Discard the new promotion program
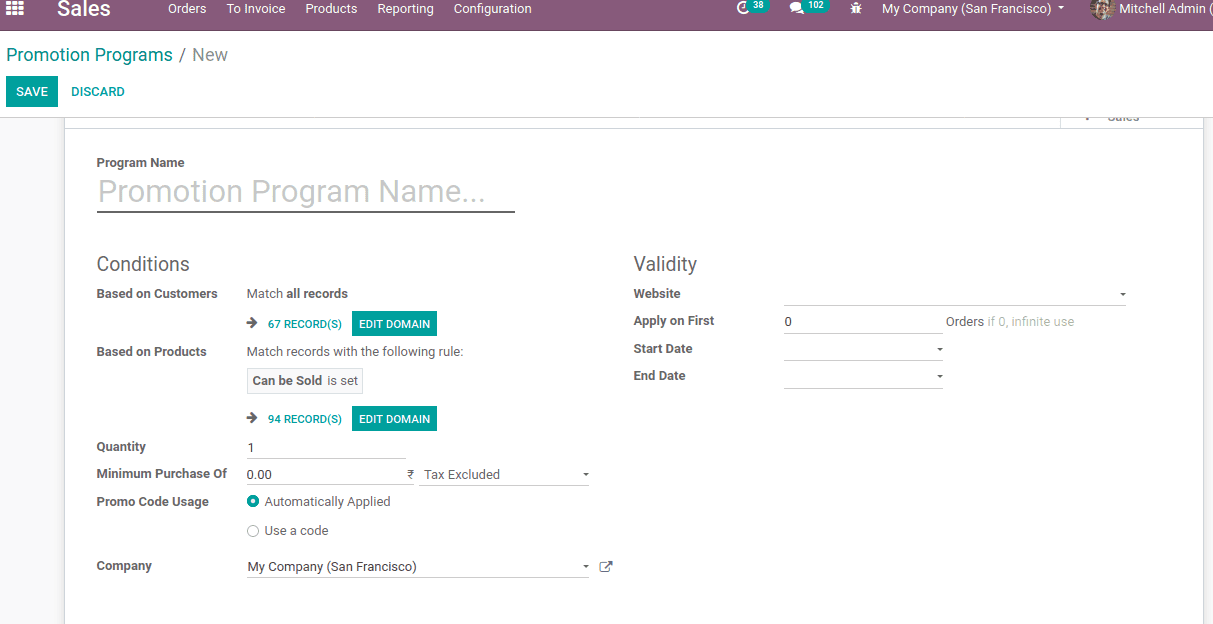 (98, 91)
